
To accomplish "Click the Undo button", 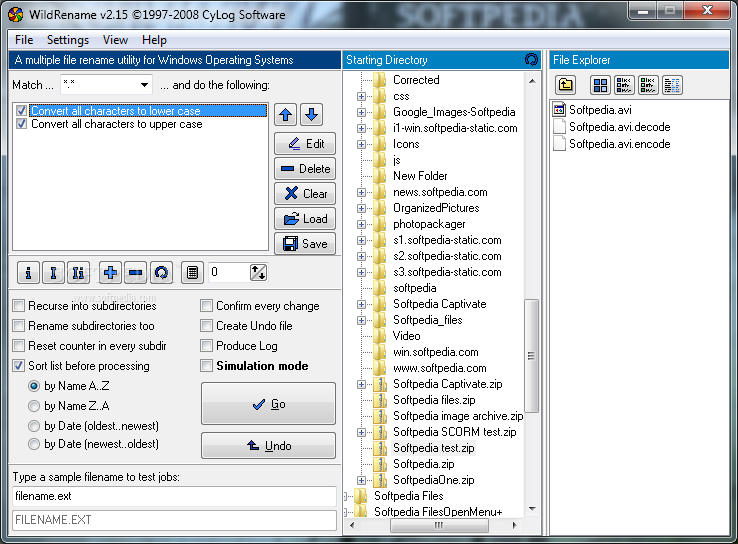I will (x=268, y=446).
